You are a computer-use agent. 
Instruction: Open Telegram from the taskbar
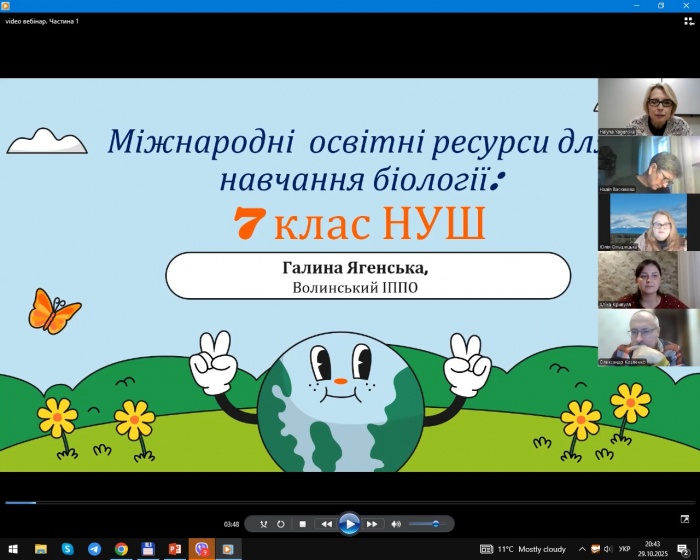[x=94, y=549]
